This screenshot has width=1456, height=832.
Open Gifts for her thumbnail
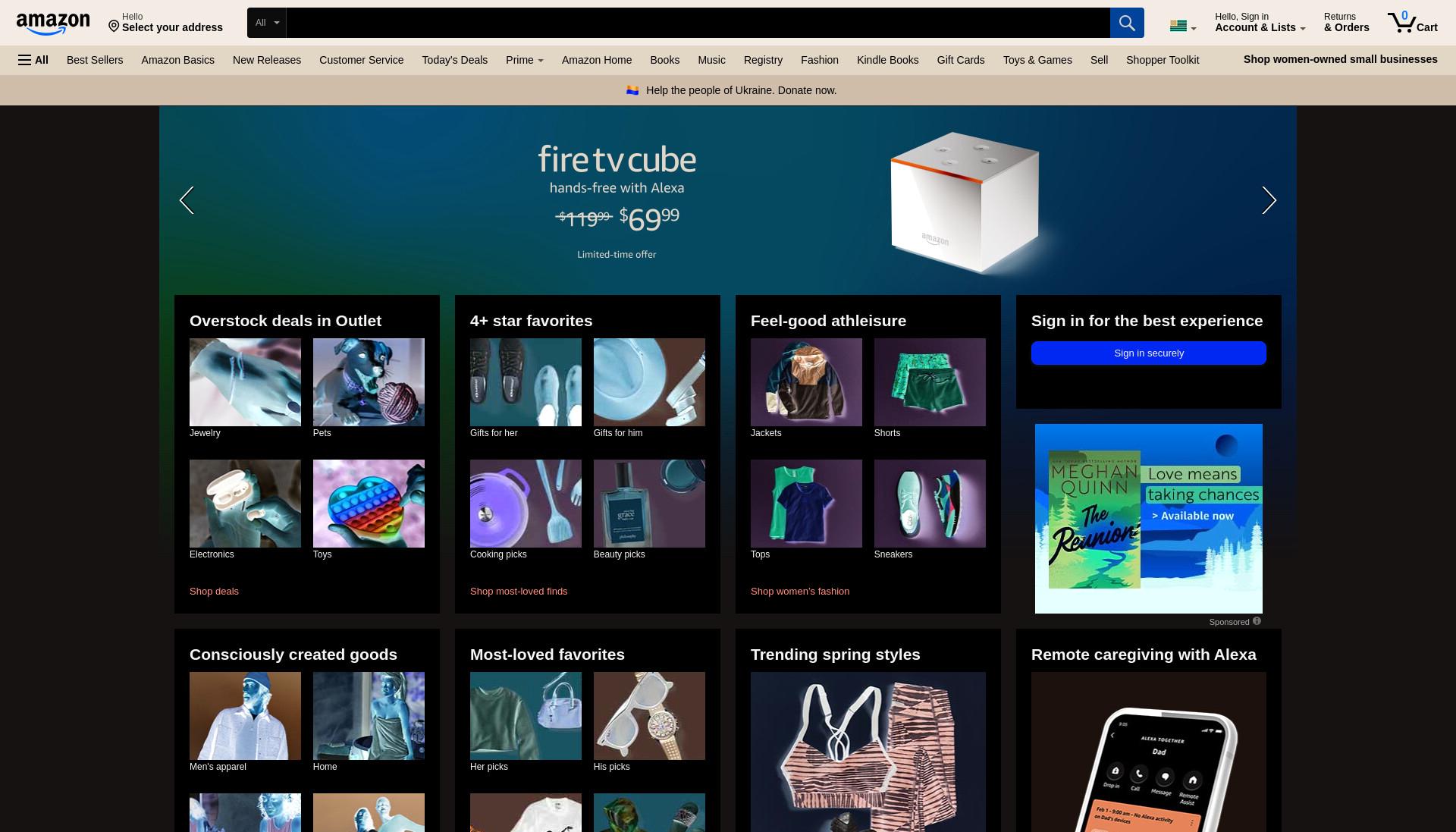pyautogui.click(x=526, y=382)
